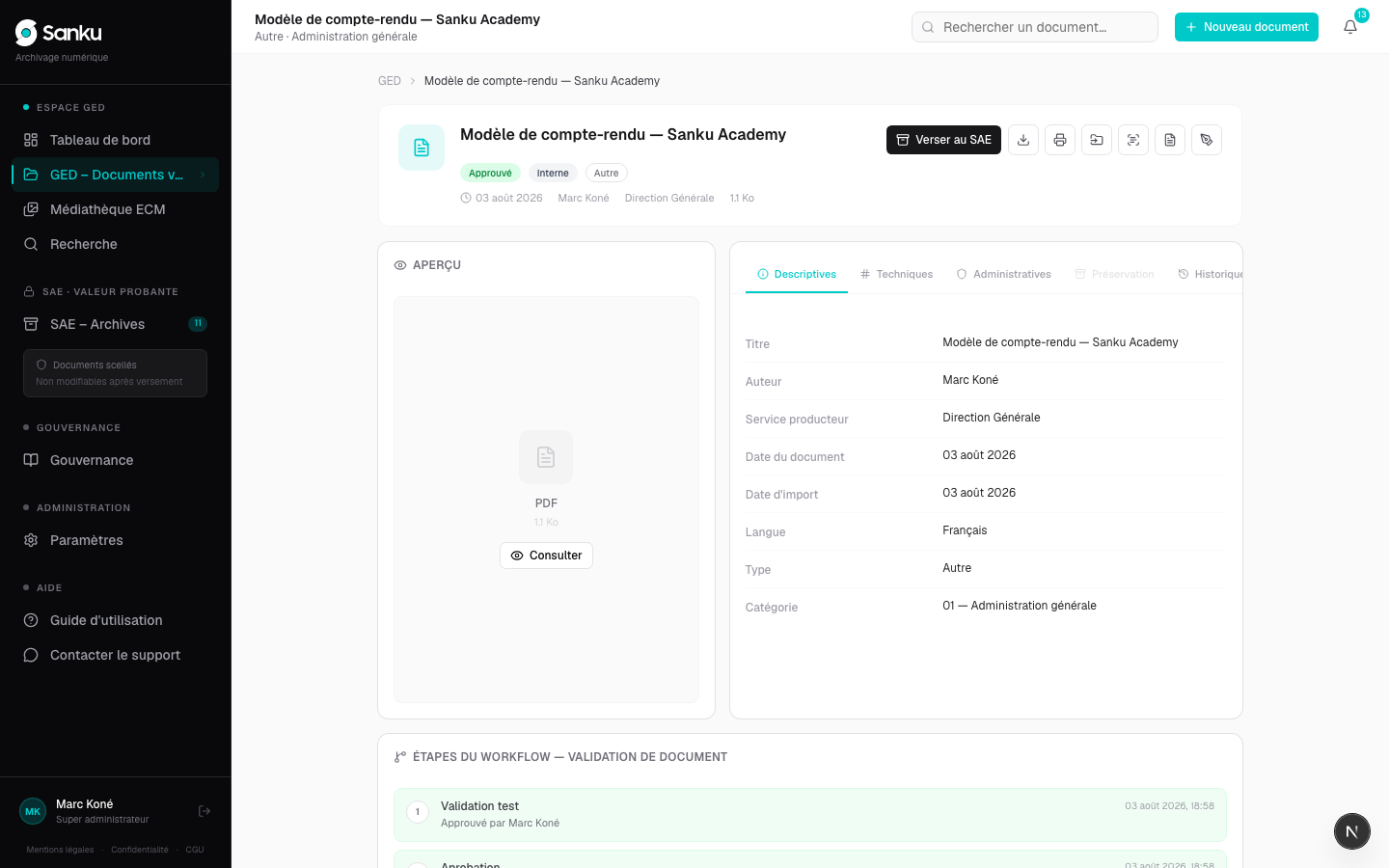The height and width of the screenshot is (868, 1389).
Task: Go to Recherche in sidebar
Action: [116, 244]
